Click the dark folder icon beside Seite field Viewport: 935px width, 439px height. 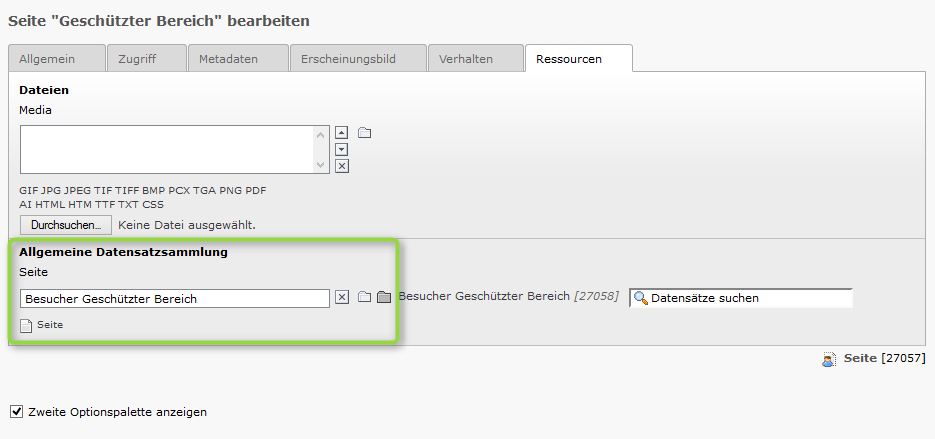tap(384, 296)
